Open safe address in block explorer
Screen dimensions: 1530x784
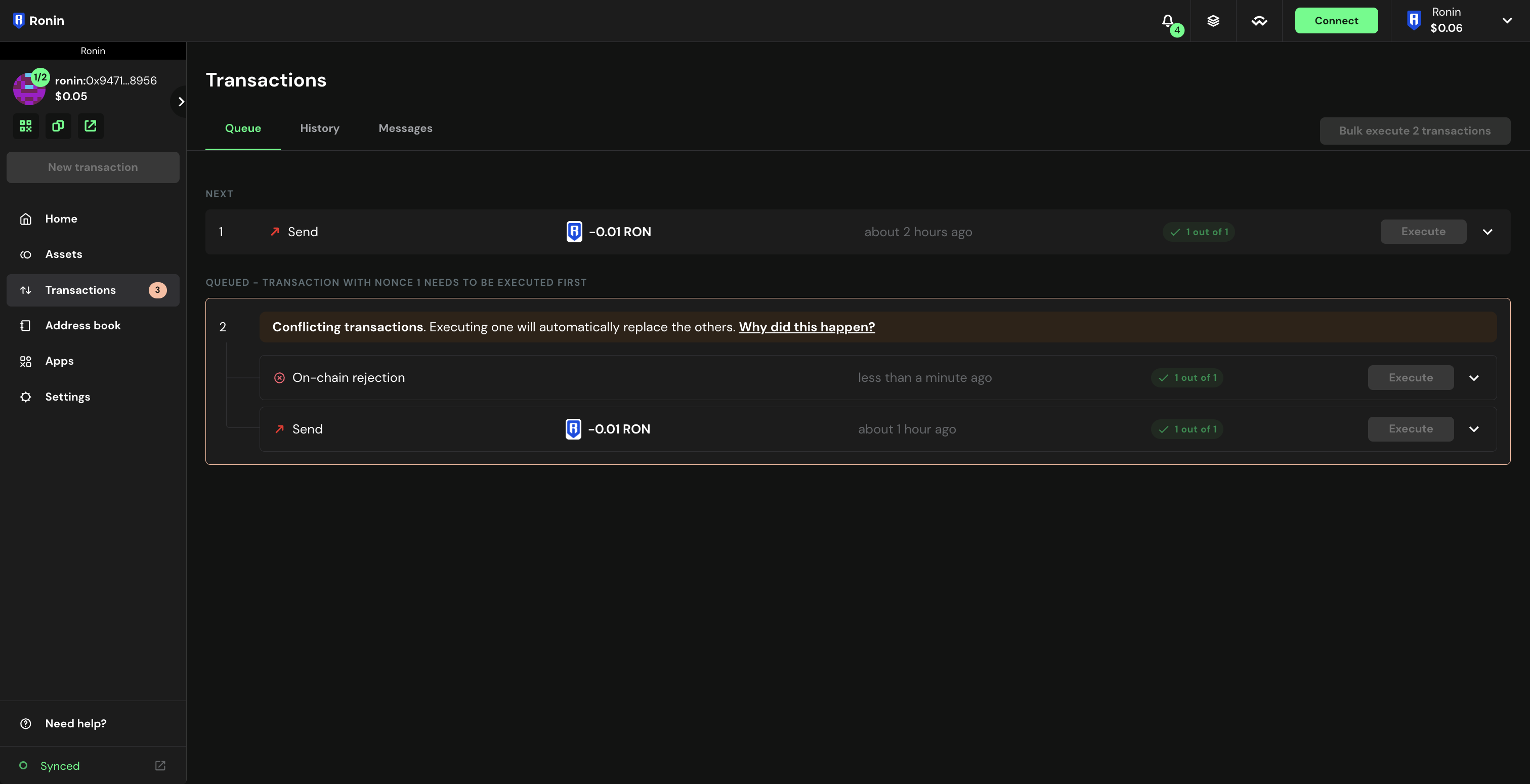tap(90, 126)
